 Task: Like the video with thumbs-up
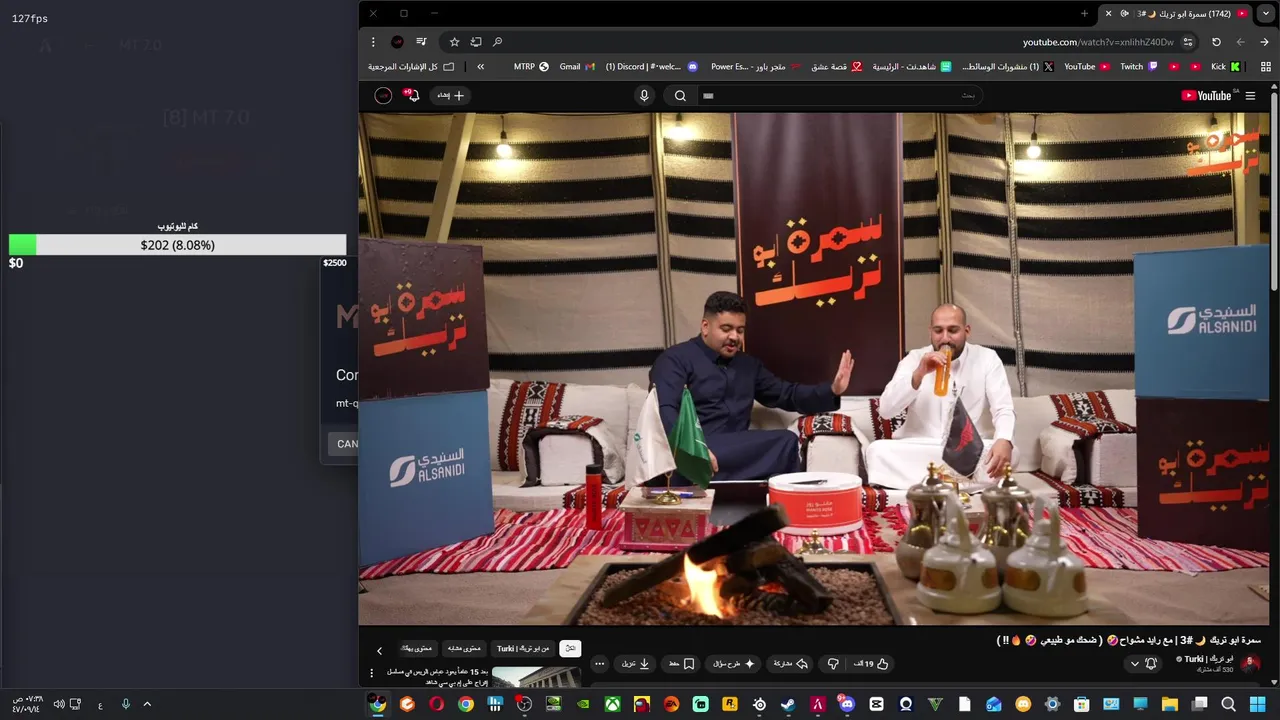coord(872,664)
